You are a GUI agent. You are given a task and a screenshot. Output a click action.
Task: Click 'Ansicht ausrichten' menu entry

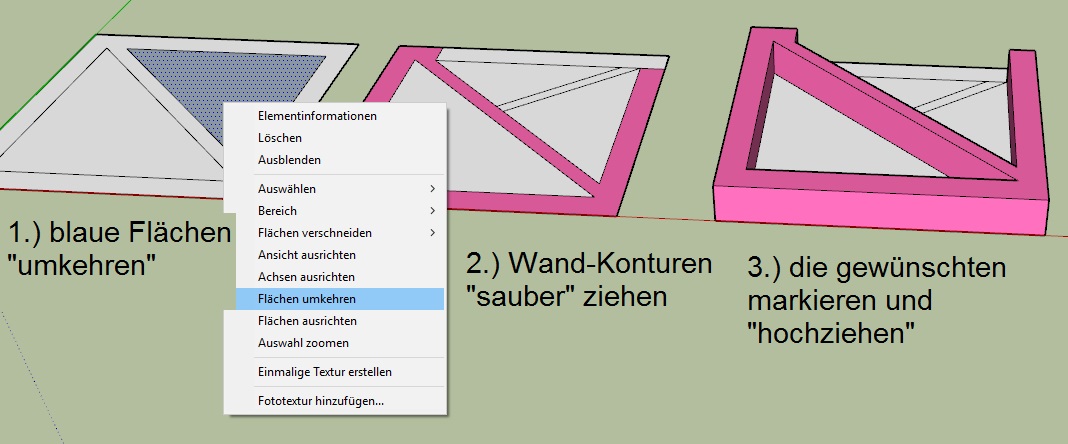click(x=306, y=255)
